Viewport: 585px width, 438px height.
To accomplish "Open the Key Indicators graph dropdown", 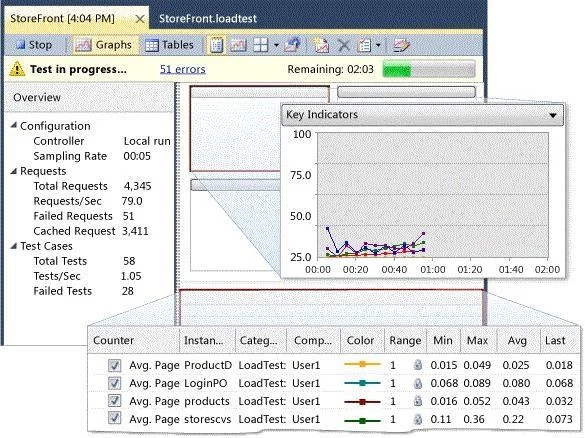I will click(x=553, y=115).
